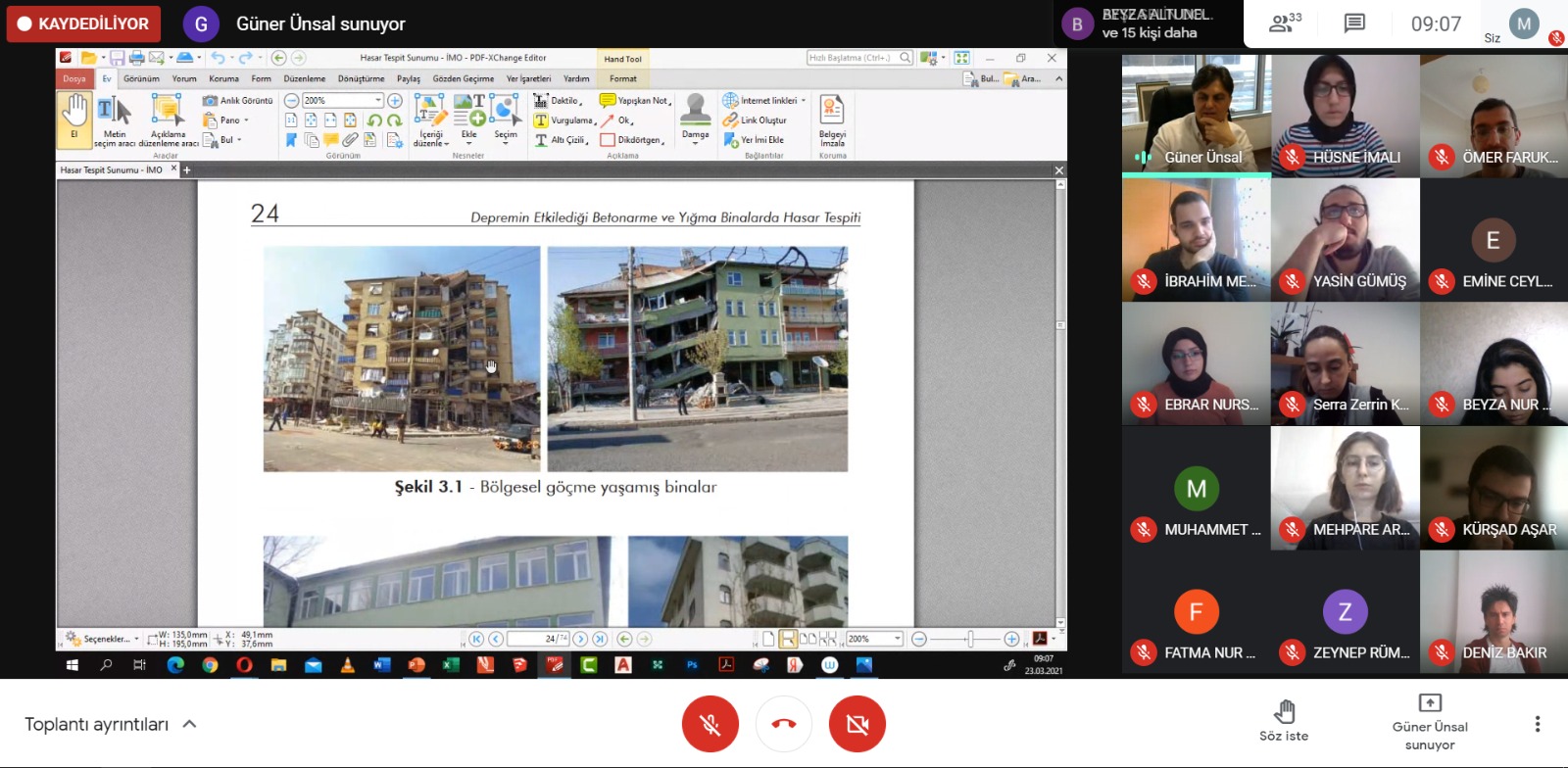Click the Yer İmi Ekle add bookmark icon
This screenshot has height=768, width=1568.
[754, 140]
